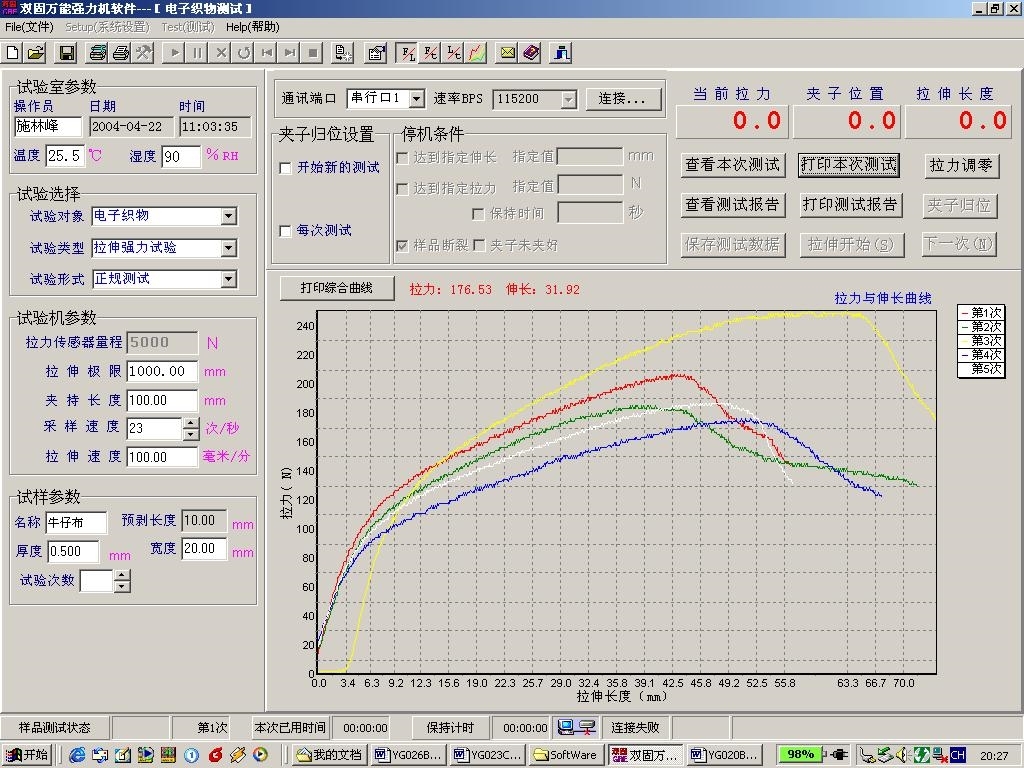Open the 试验类型 dropdown list

229,248
